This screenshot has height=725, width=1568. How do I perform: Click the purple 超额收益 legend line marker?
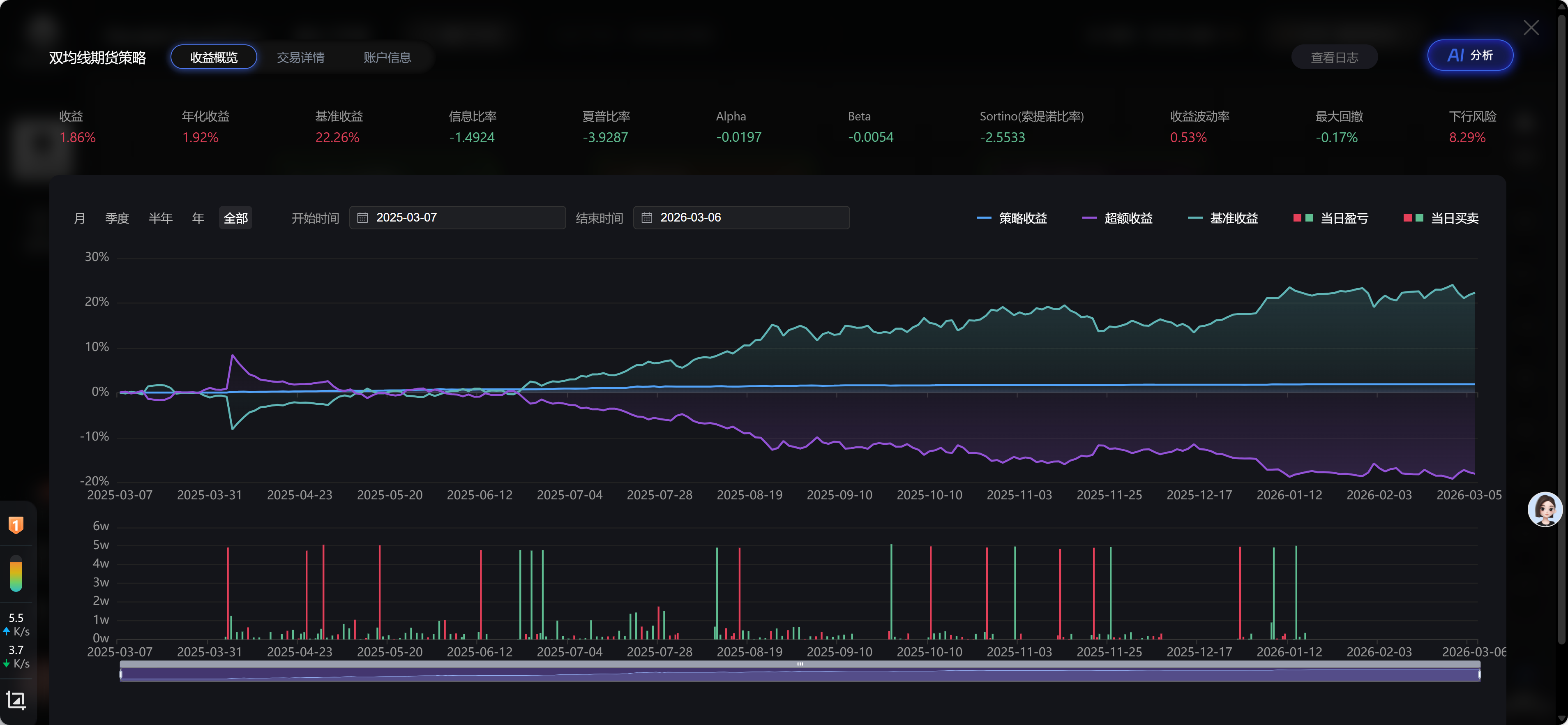[x=1090, y=218]
